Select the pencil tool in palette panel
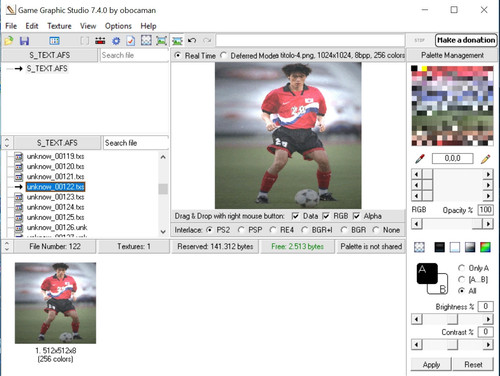The width and height of the screenshot is (500, 376). [486, 159]
